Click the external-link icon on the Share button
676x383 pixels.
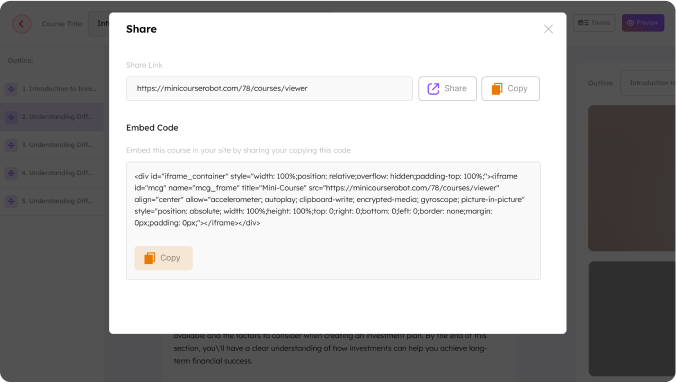[433, 88]
